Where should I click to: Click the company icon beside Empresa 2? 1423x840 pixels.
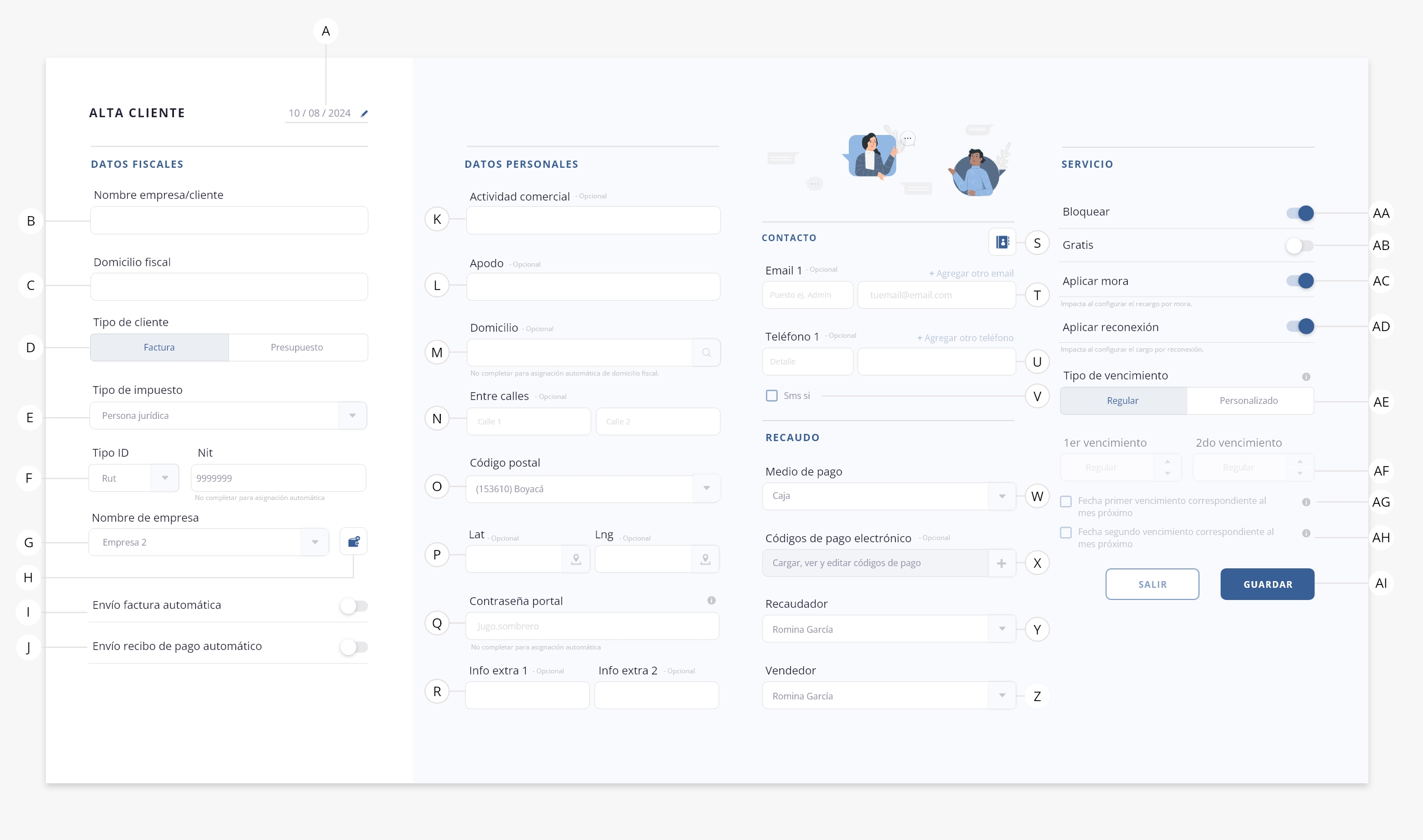coord(354,542)
